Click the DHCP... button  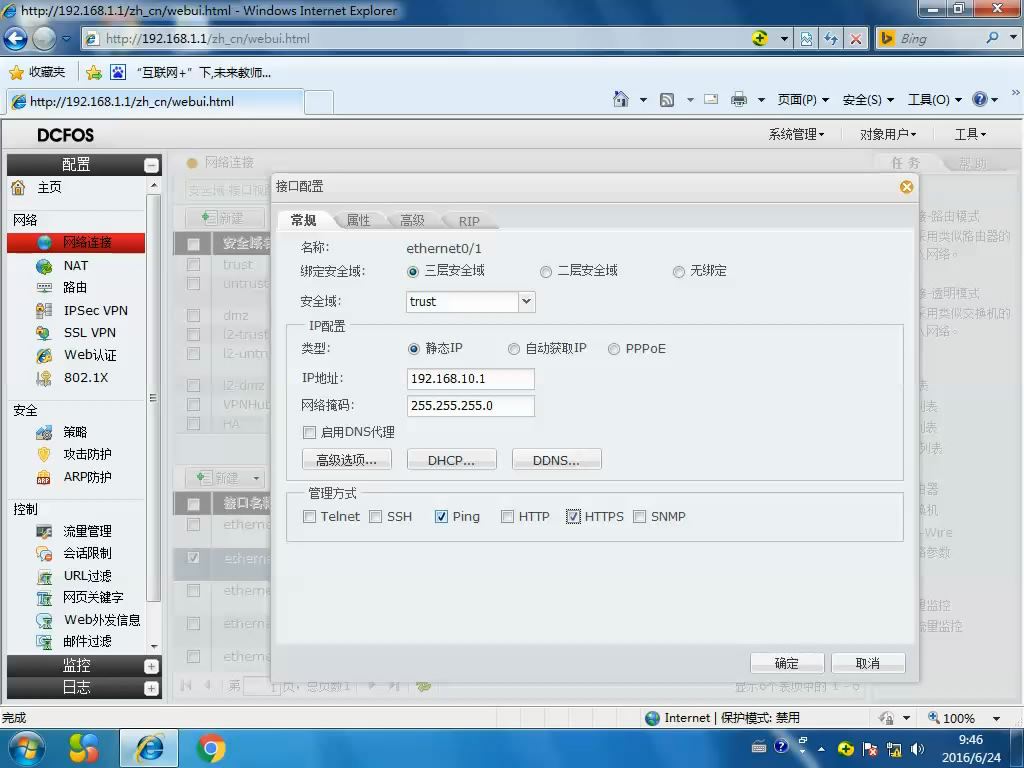click(x=451, y=460)
